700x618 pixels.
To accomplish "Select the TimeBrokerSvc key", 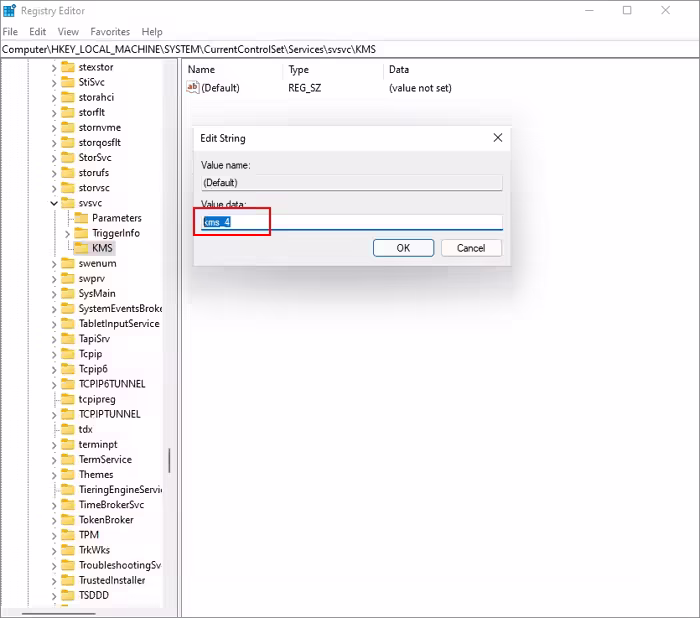I will pyautogui.click(x=111, y=505).
